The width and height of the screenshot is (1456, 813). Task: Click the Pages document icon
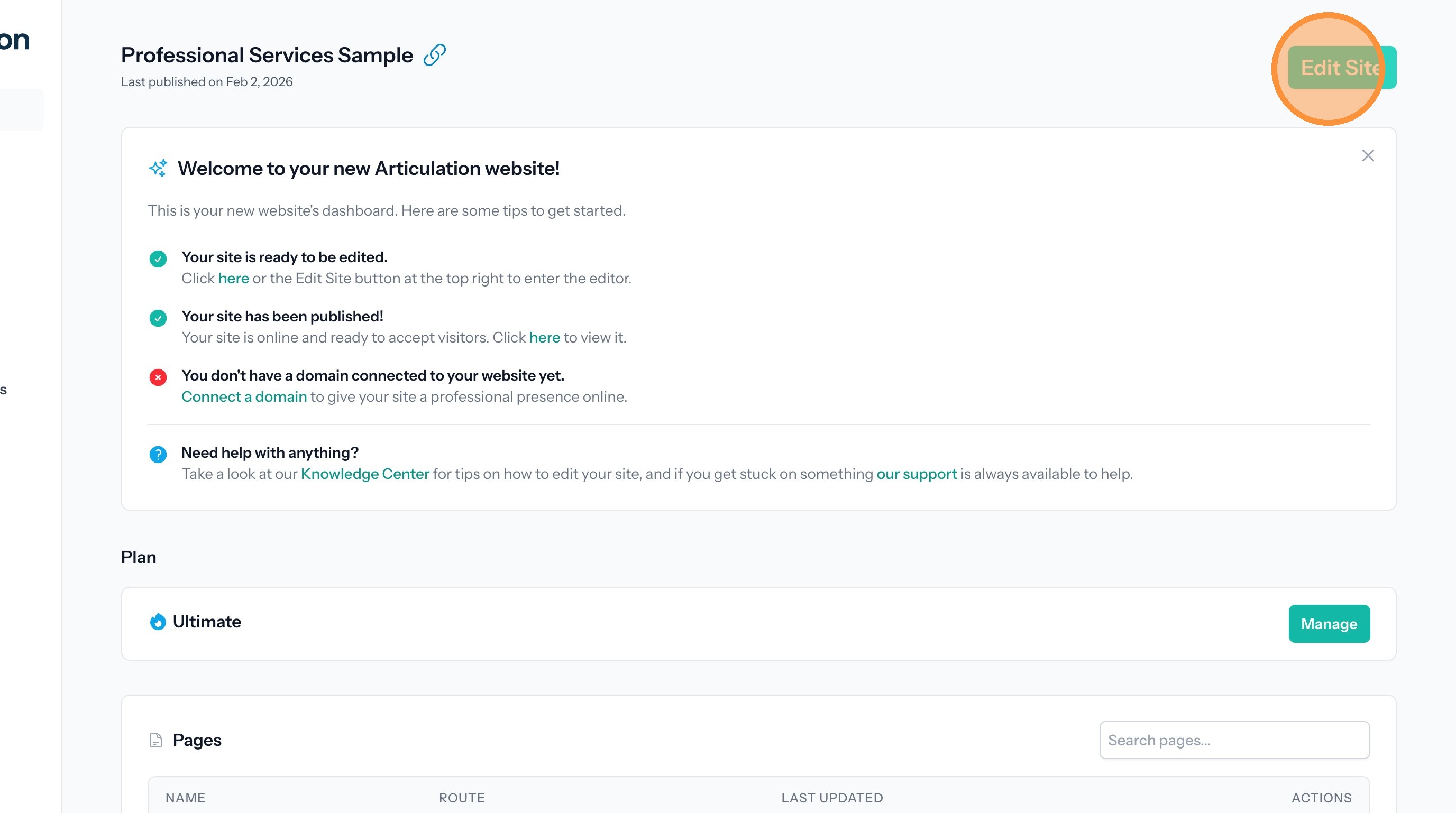point(156,740)
